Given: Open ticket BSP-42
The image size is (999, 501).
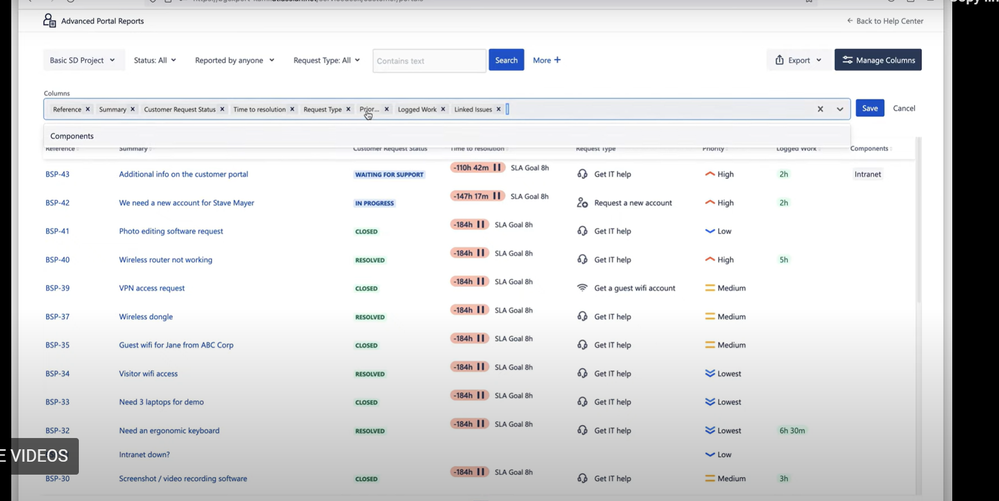Looking at the screenshot, I should [x=57, y=203].
